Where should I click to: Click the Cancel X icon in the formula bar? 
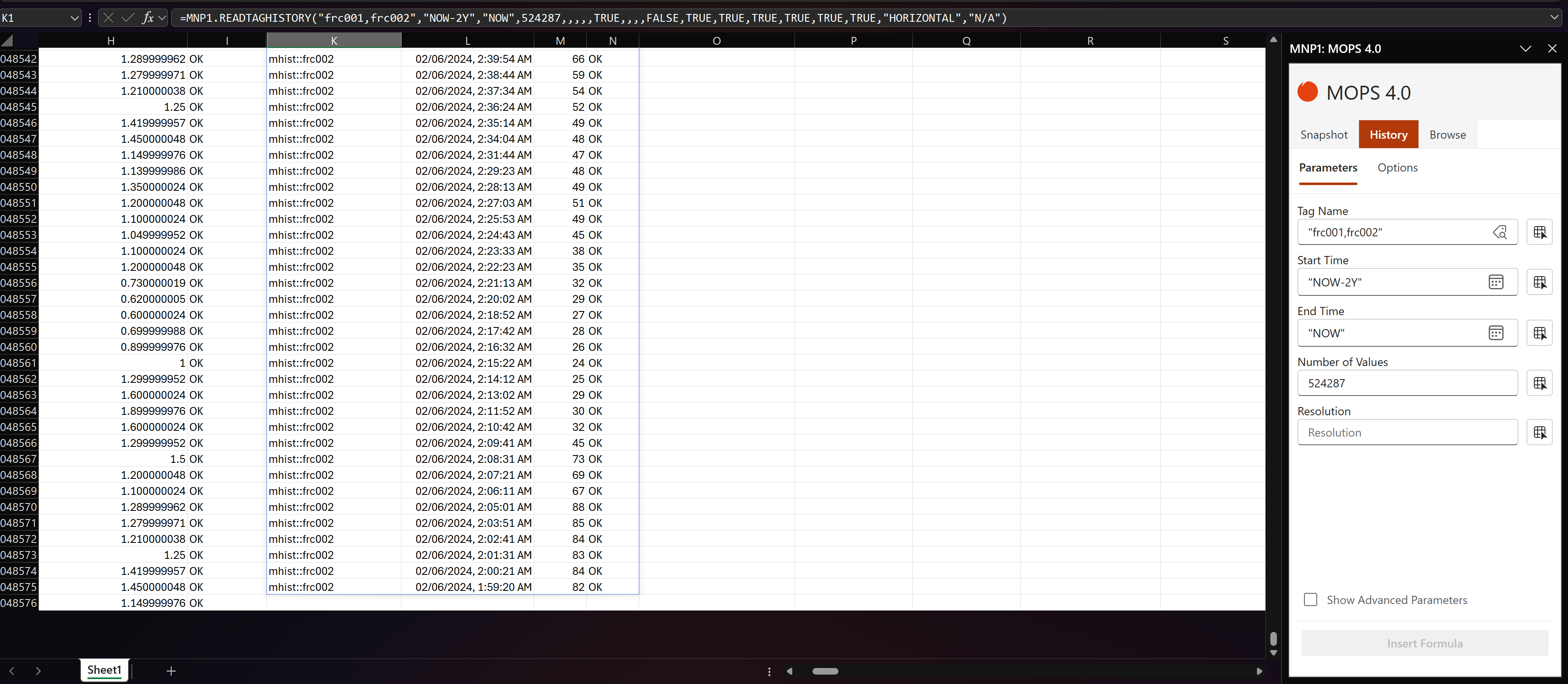108,18
